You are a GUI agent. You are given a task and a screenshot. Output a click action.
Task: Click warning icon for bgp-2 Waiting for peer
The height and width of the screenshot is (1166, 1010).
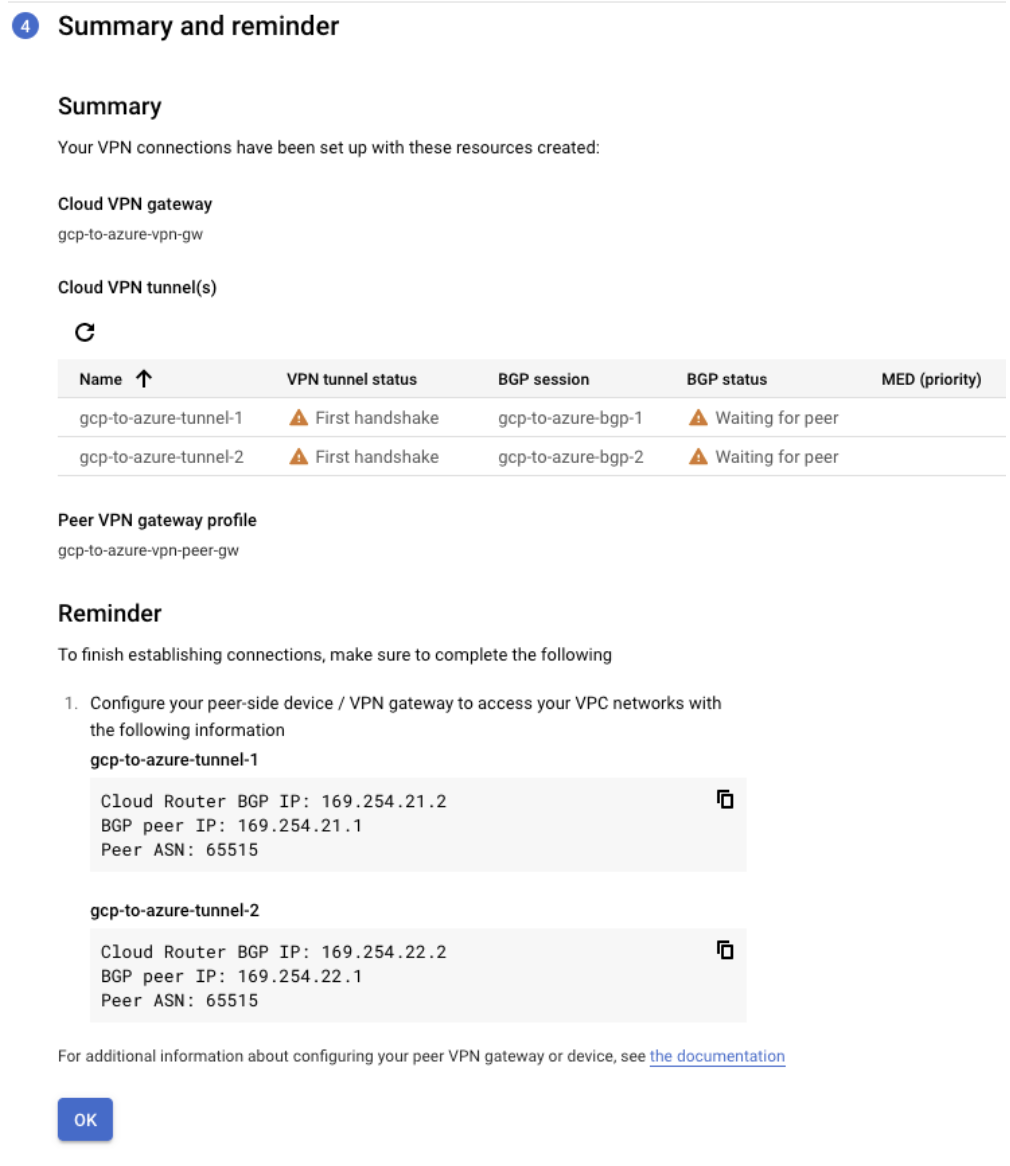[698, 457]
